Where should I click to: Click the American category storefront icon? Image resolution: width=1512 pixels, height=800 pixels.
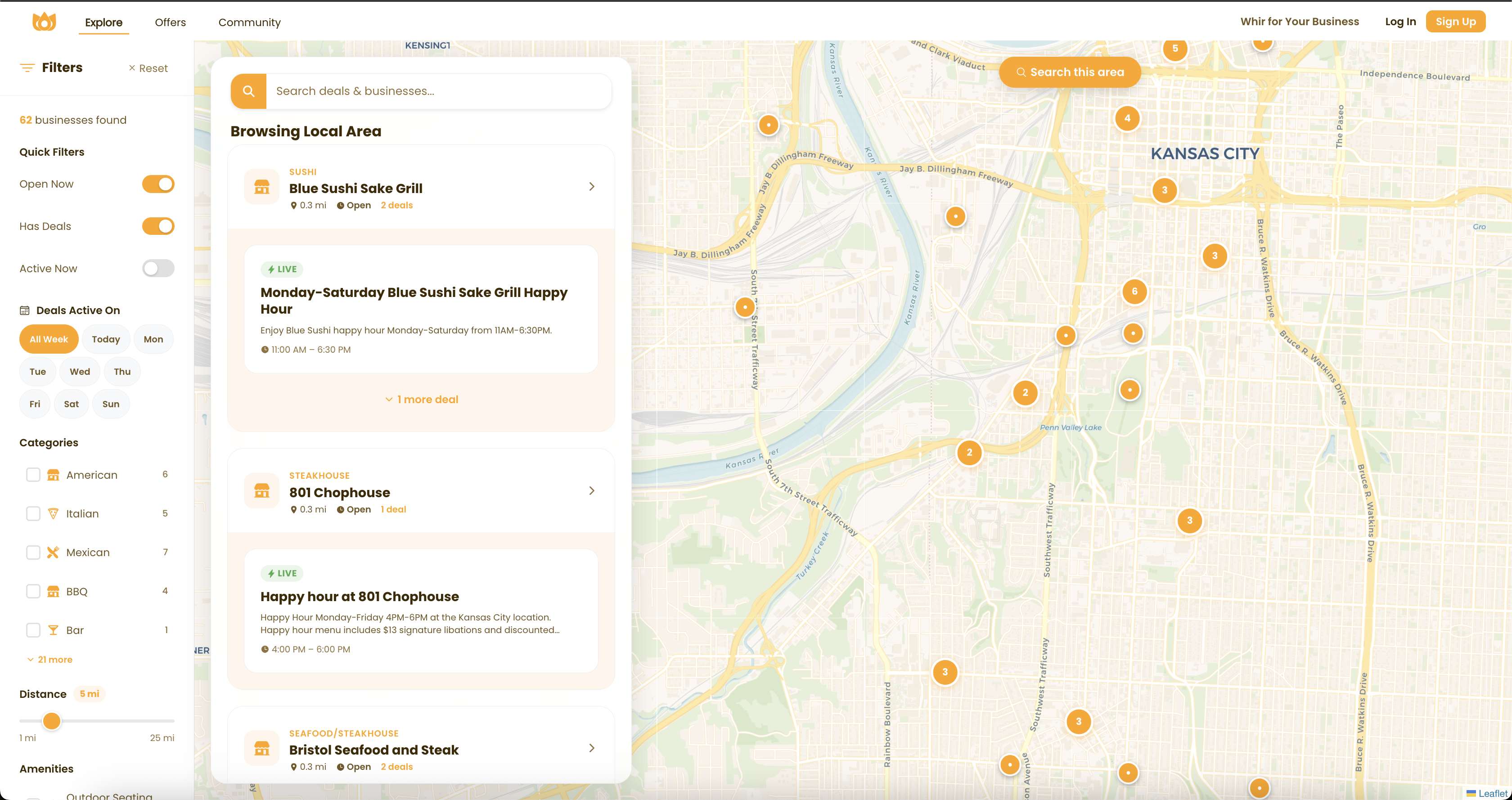click(53, 475)
